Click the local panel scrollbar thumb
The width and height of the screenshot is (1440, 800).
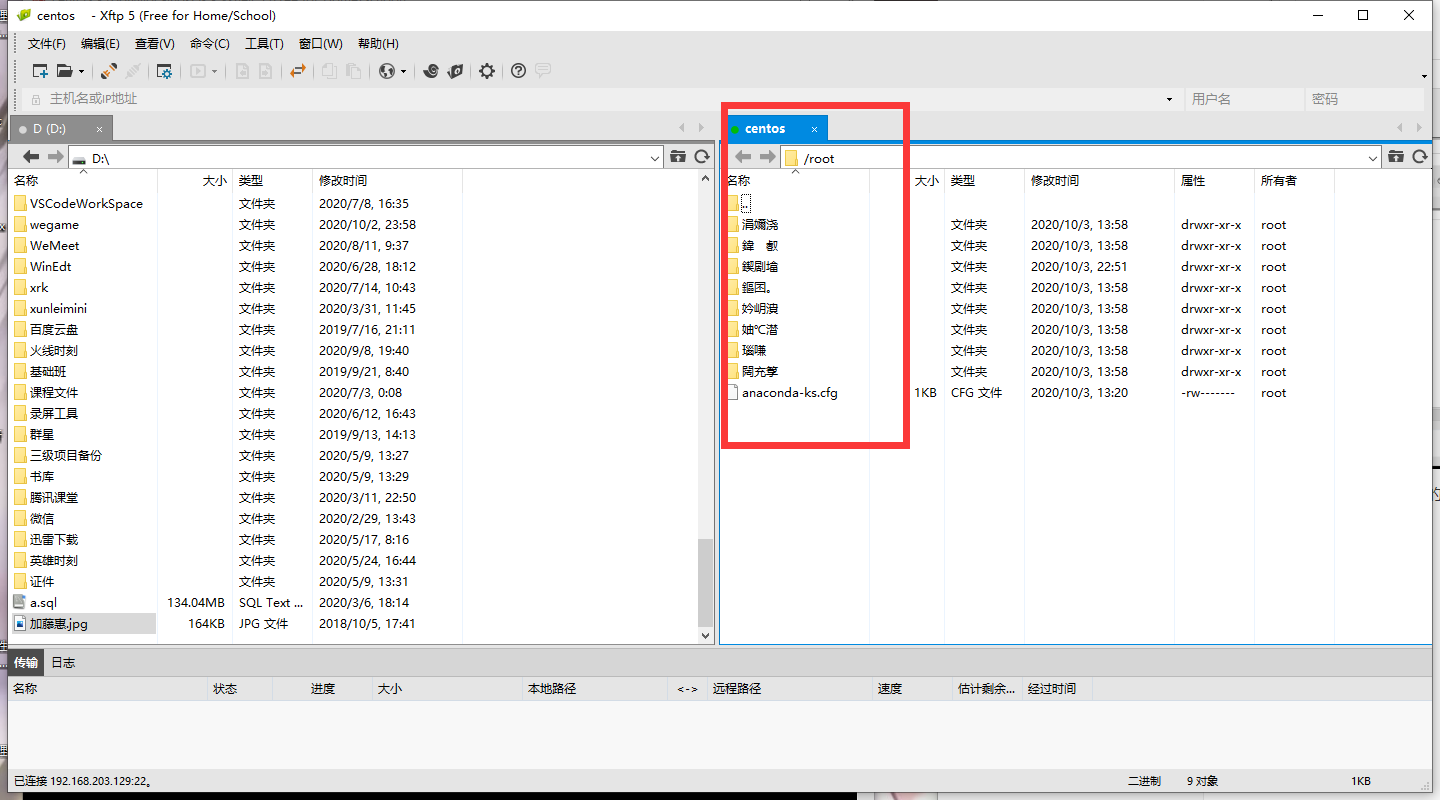point(706,582)
